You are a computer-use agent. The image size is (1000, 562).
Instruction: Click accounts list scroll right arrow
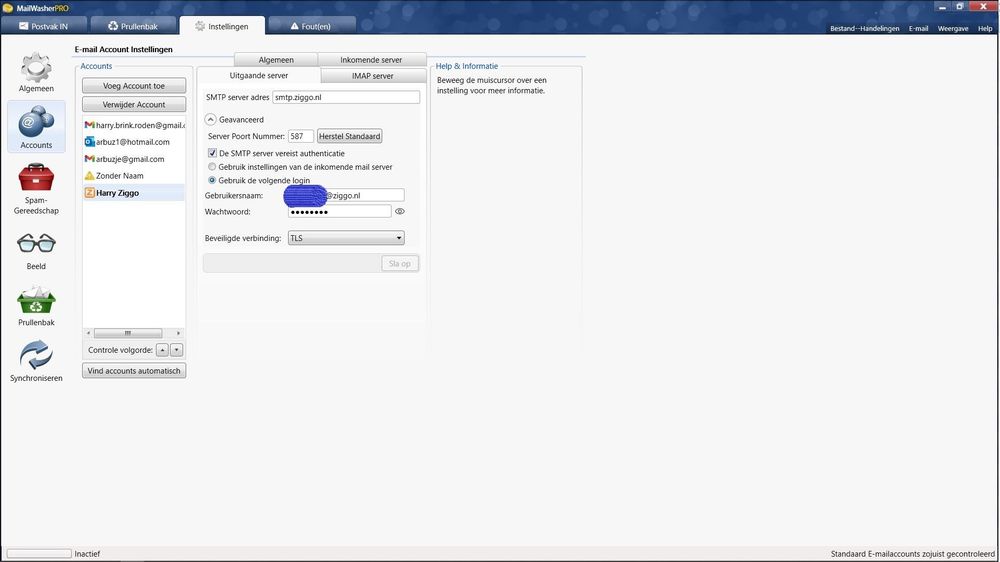[179, 333]
